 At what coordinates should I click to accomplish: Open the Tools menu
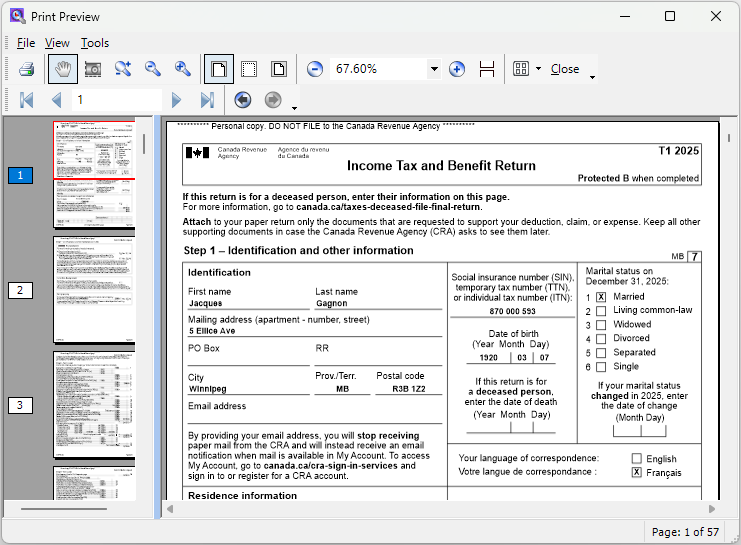tap(95, 43)
